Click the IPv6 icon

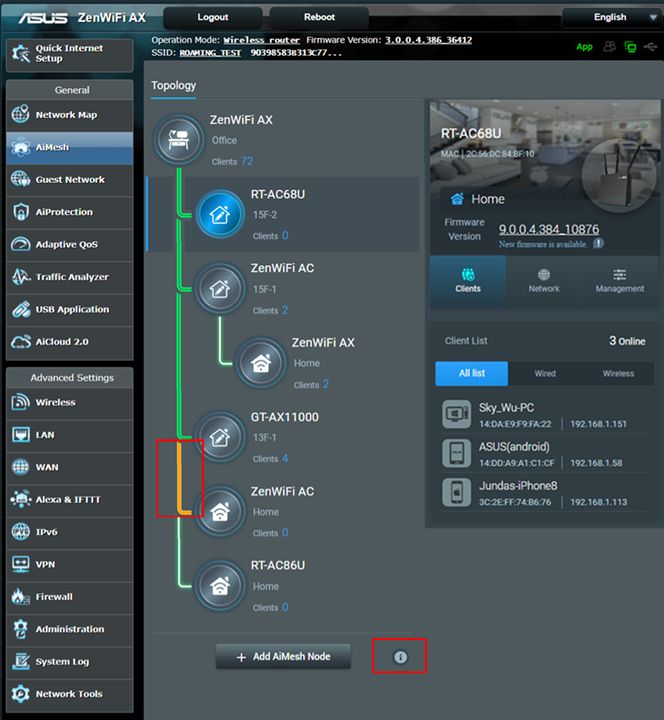[x=21, y=532]
